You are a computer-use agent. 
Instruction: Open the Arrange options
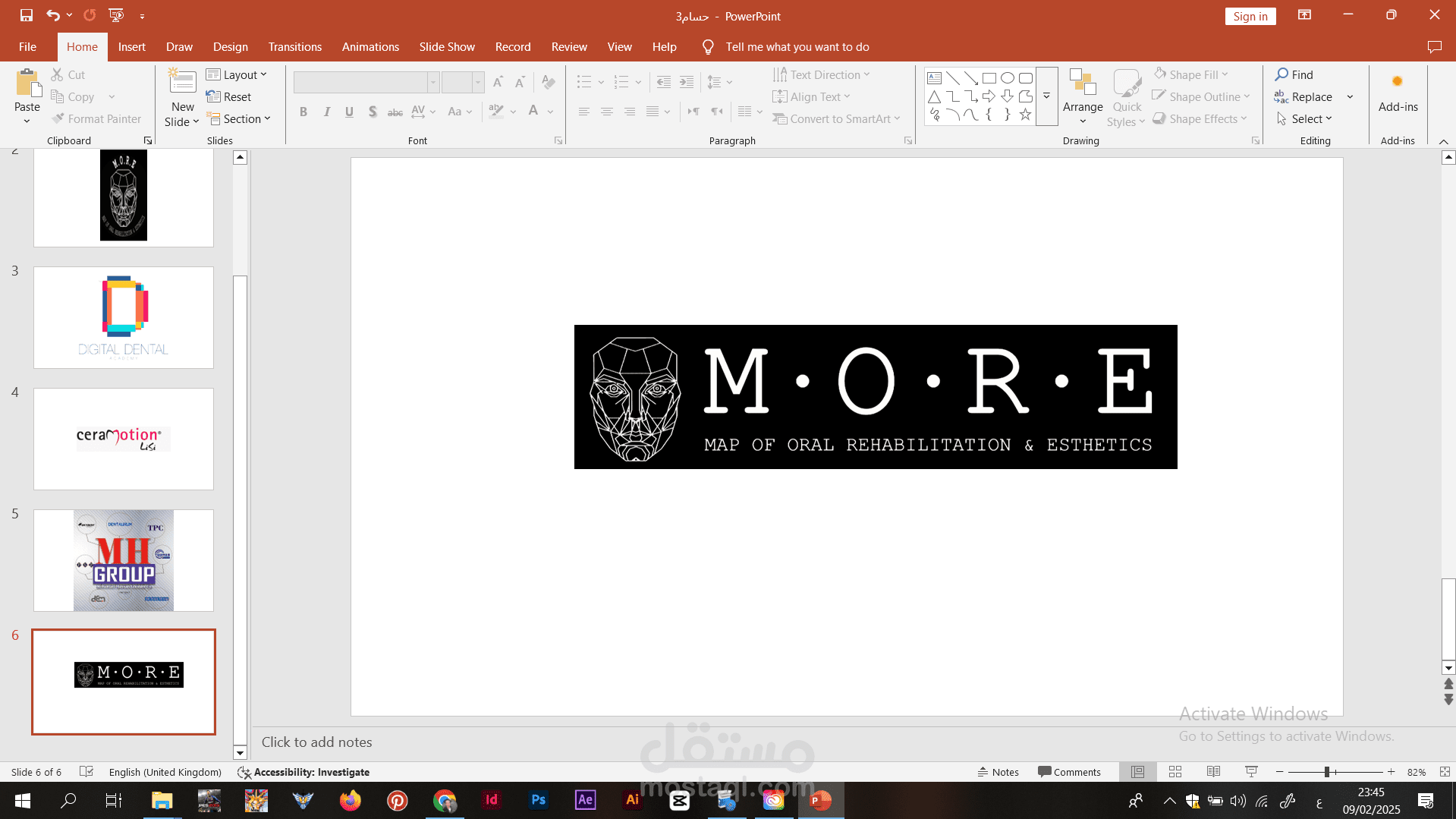[x=1083, y=97]
